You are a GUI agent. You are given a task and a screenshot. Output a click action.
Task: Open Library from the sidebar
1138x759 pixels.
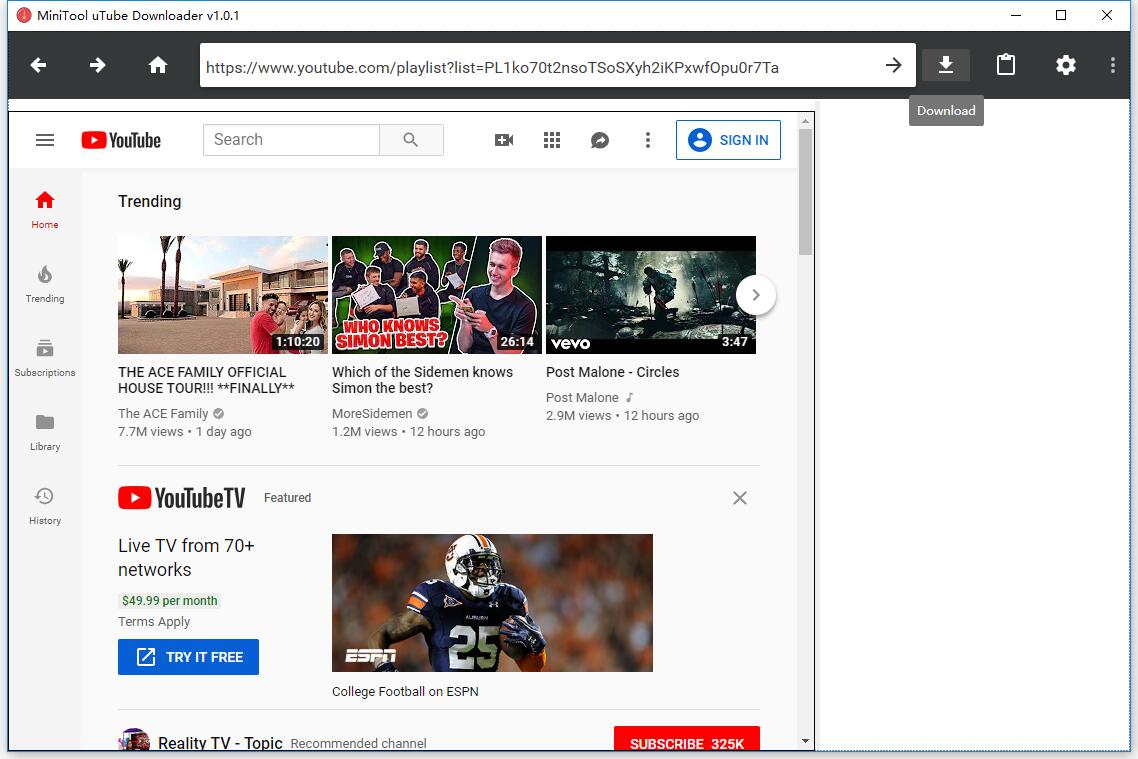click(44, 432)
